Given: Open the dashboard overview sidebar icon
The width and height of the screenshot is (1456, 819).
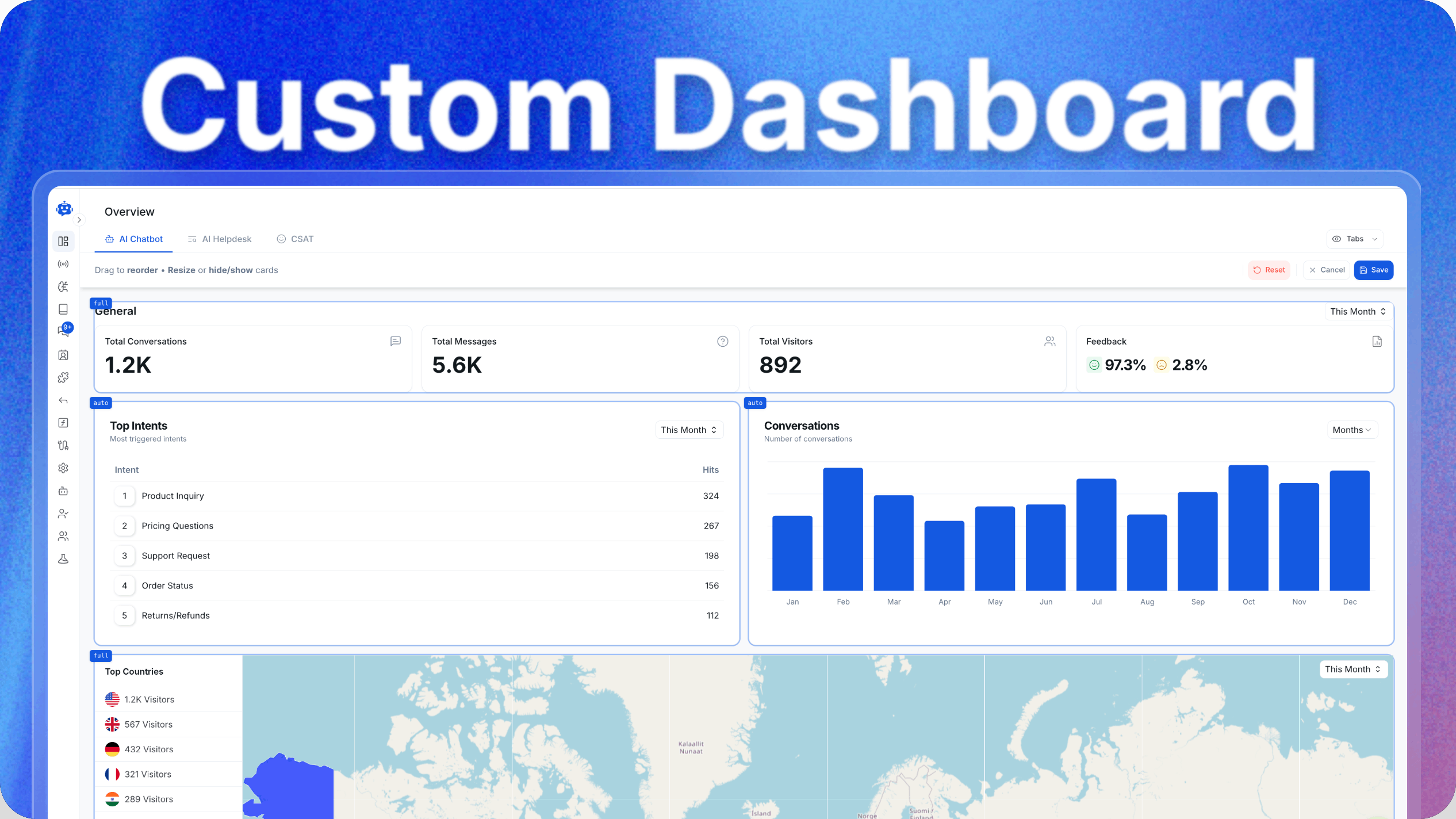Looking at the screenshot, I should [x=63, y=241].
